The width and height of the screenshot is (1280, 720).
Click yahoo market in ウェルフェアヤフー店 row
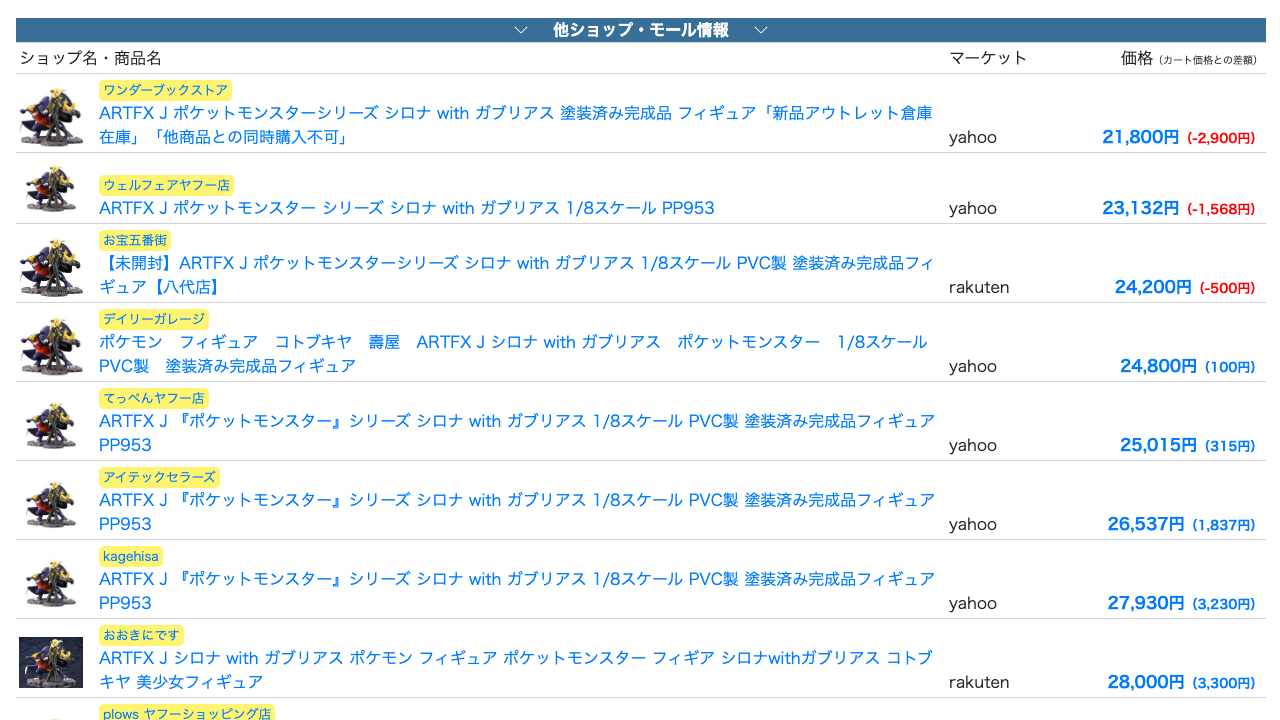(x=973, y=208)
